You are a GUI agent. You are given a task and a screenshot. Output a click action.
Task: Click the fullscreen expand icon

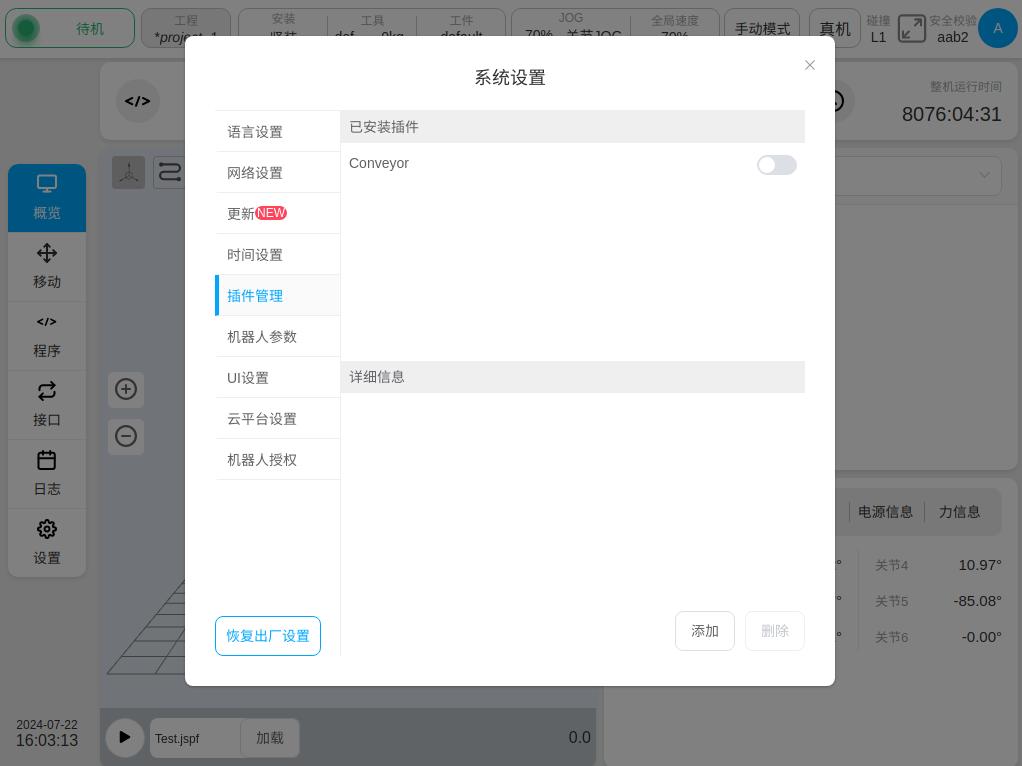click(911, 28)
